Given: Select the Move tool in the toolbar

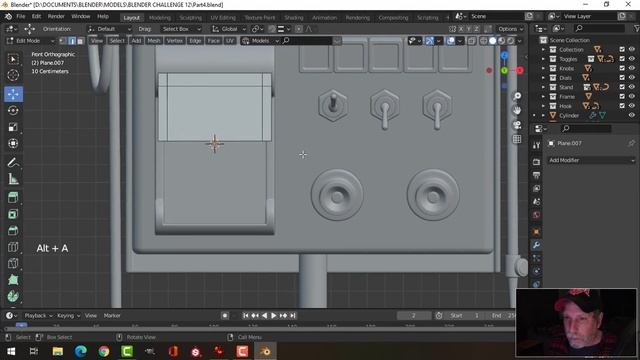Looking at the screenshot, I should [x=13, y=94].
